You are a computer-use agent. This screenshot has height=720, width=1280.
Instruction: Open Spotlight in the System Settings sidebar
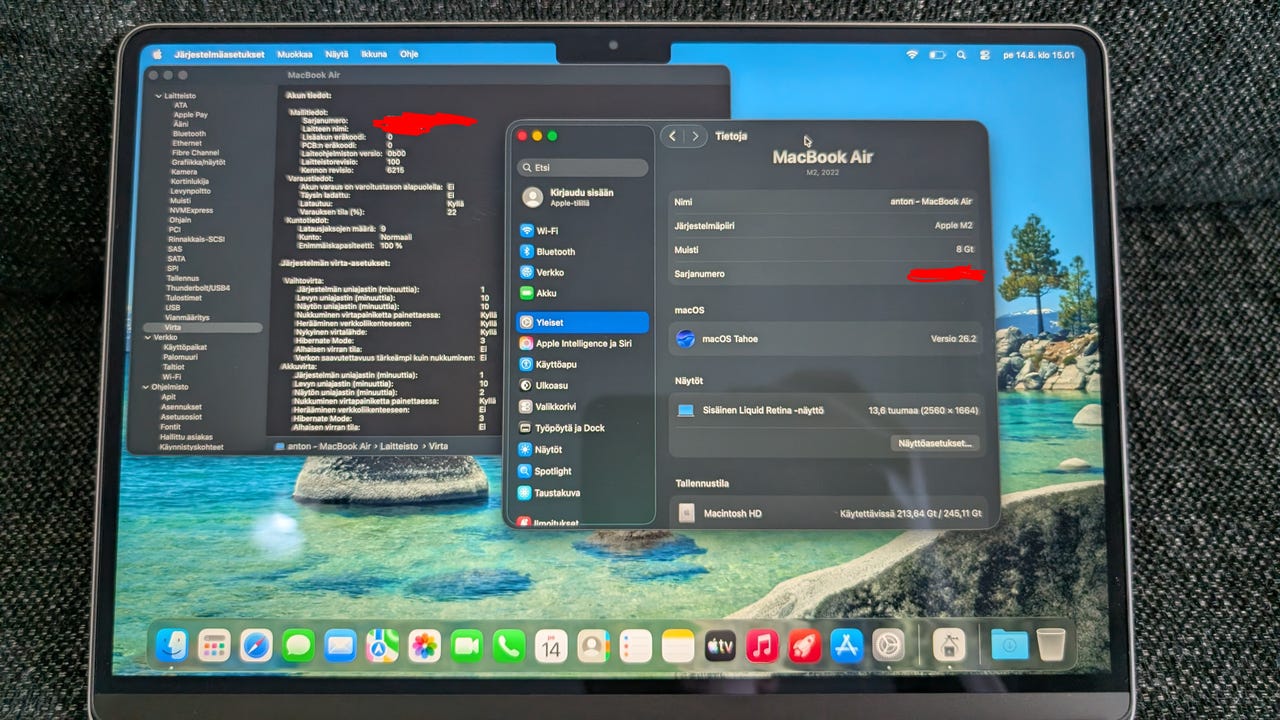582,471
